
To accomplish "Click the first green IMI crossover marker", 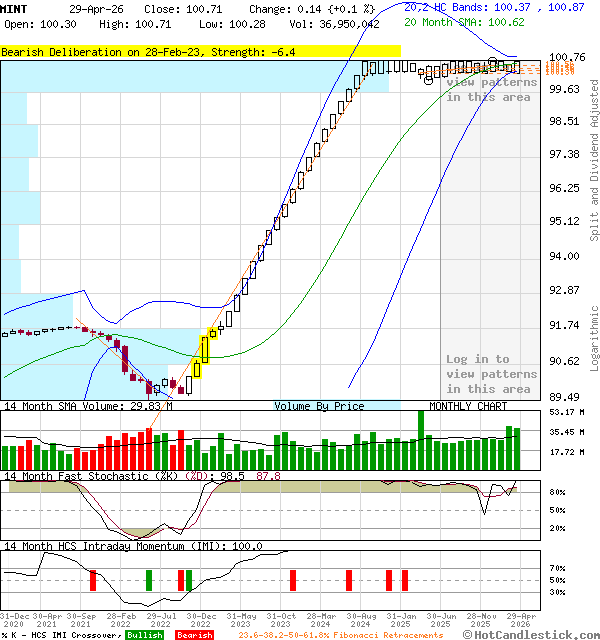I will (x=149, y=580).
